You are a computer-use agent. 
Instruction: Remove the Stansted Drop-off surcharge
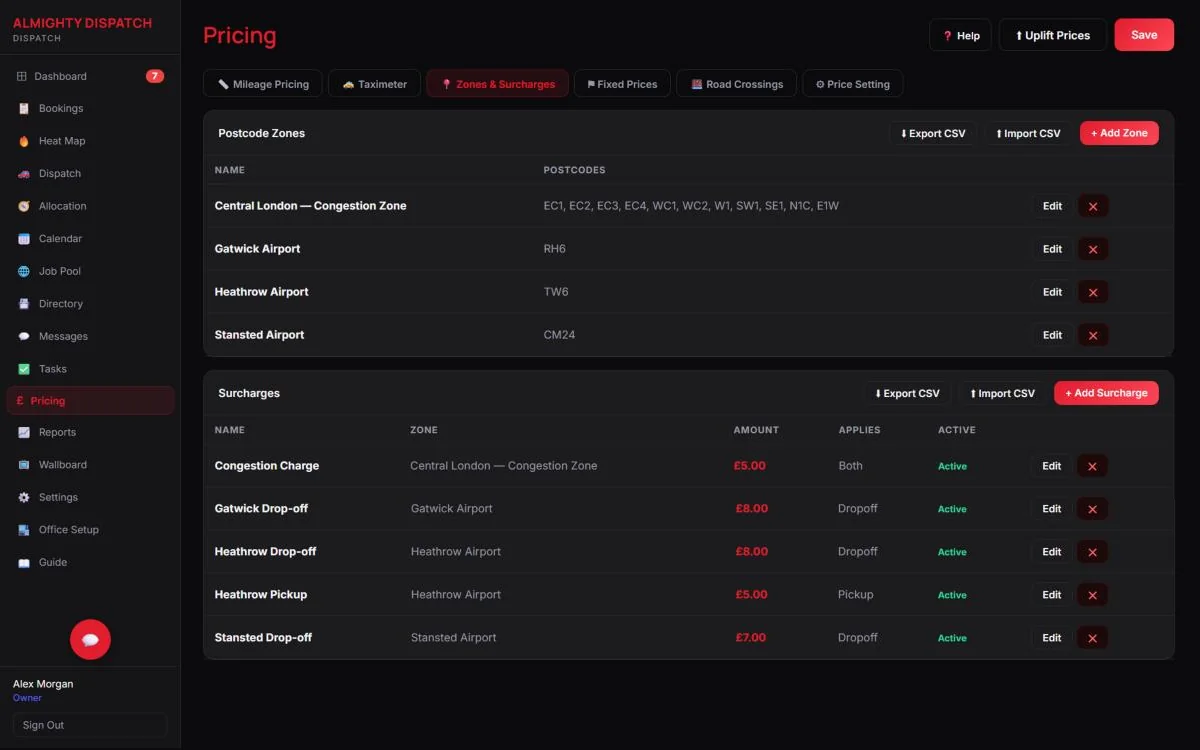[x=1092, y=638]
